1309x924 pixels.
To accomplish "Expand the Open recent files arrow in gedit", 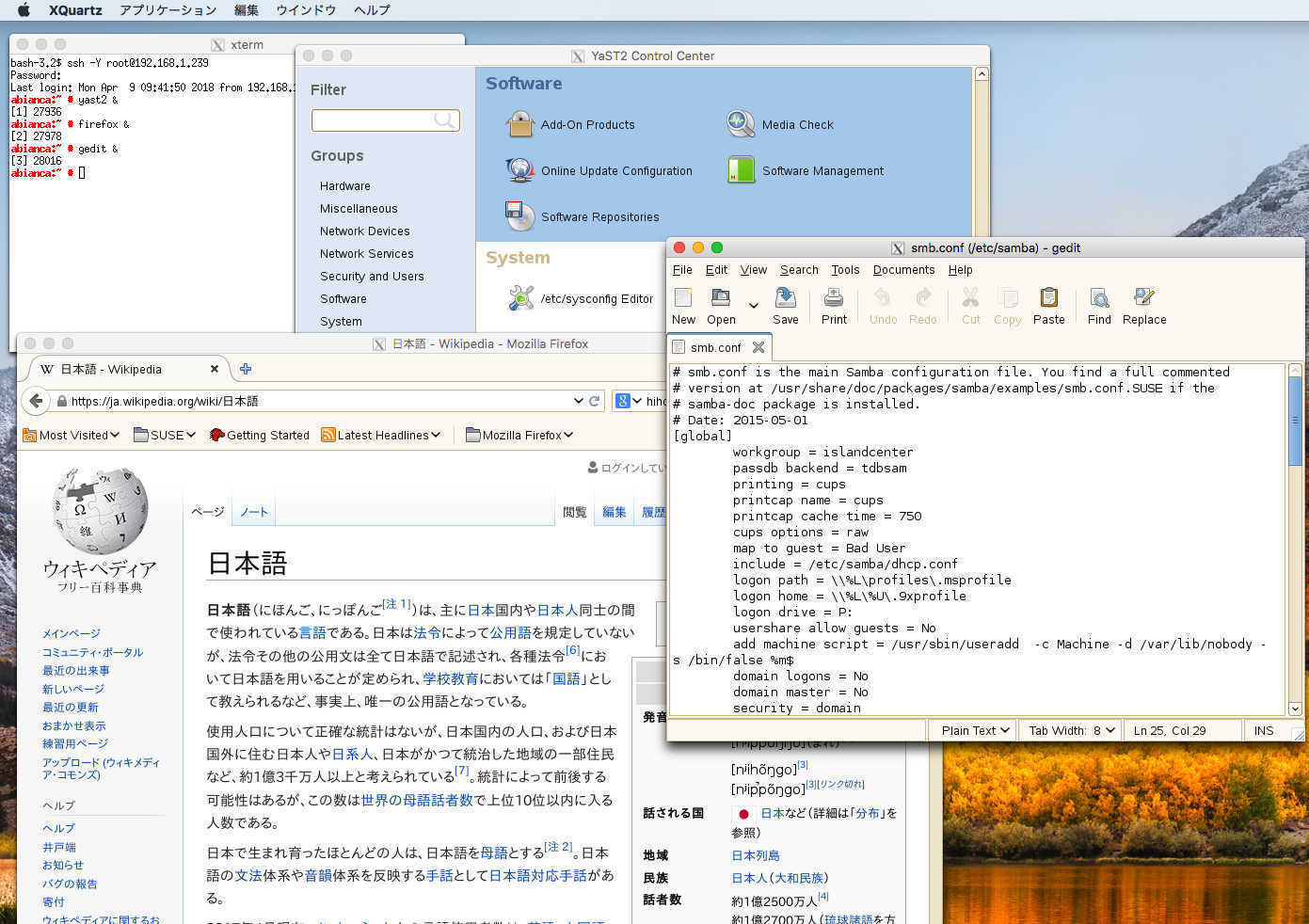I will pos(753,306).
